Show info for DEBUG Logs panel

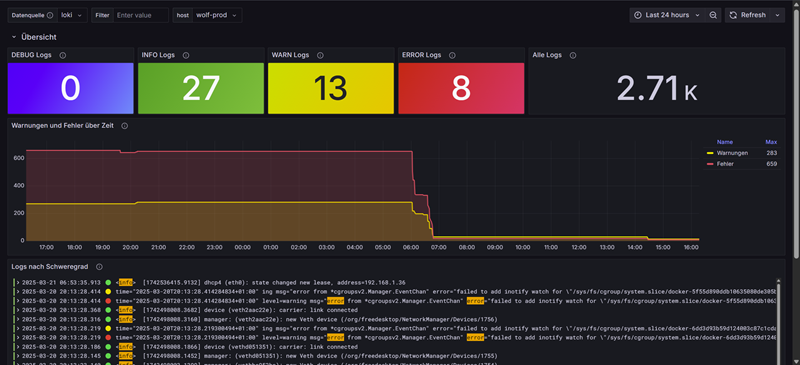click(x=62, y=55)
